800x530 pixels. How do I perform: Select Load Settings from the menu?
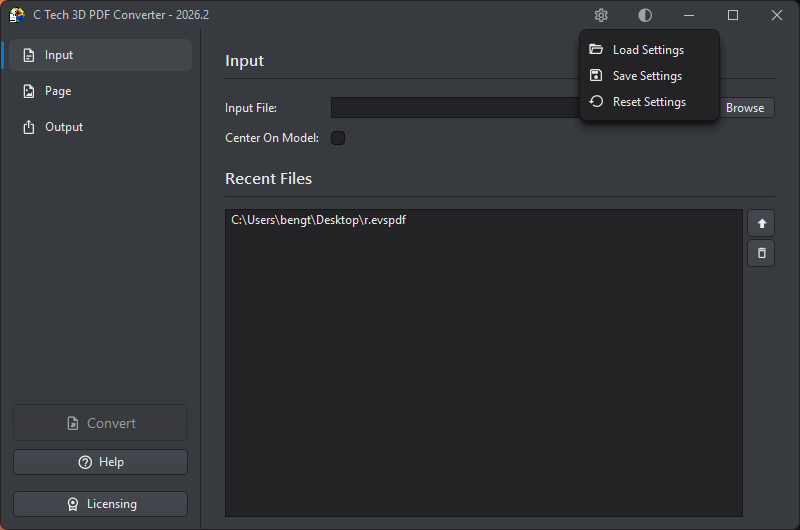(x=648, y=50)
